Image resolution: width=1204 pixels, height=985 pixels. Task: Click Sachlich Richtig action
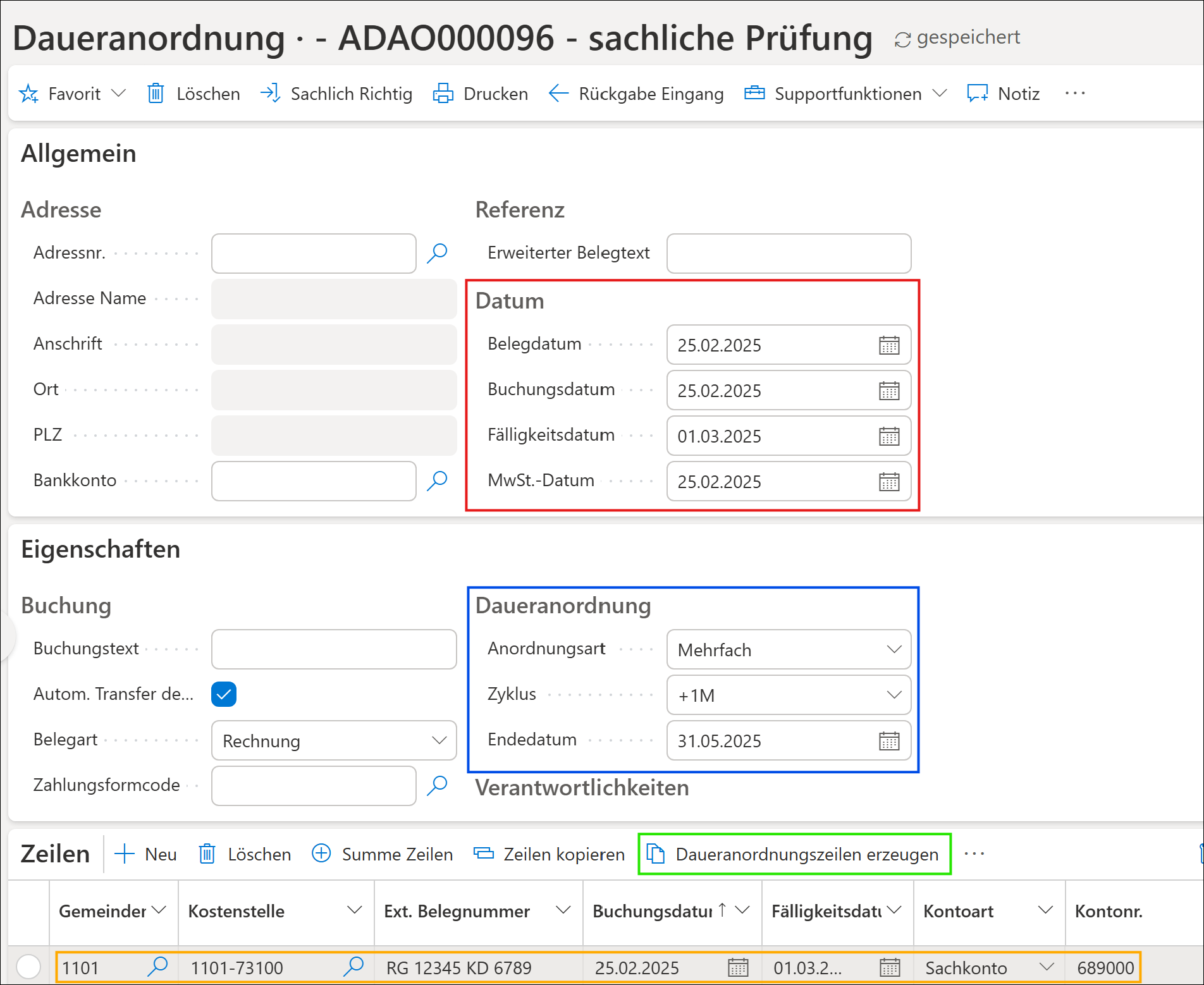point(336,94)
